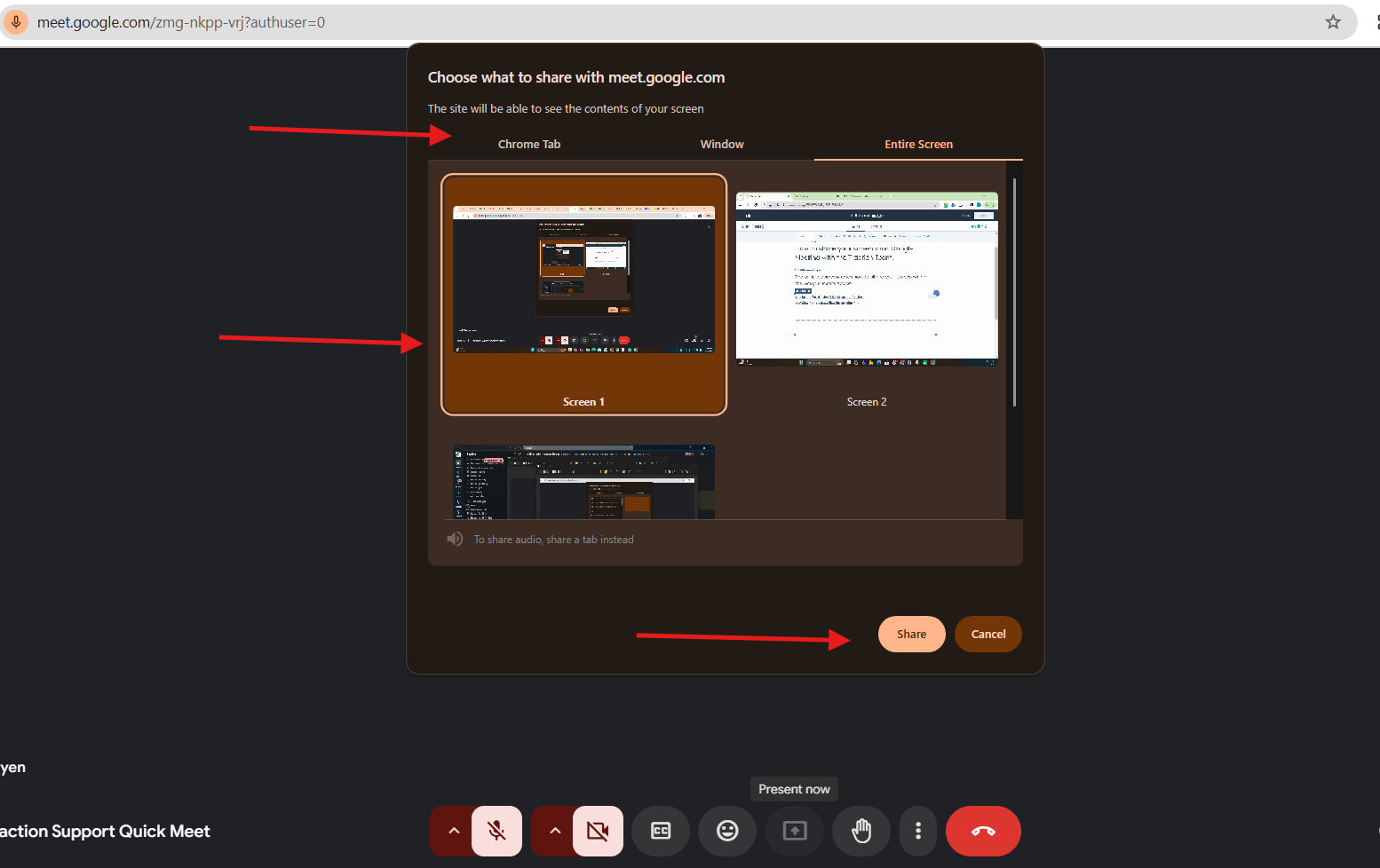This screenshot has height=868, width=1380.
Task: Leave the call with the red hang-up button
Action: [983, 831]
